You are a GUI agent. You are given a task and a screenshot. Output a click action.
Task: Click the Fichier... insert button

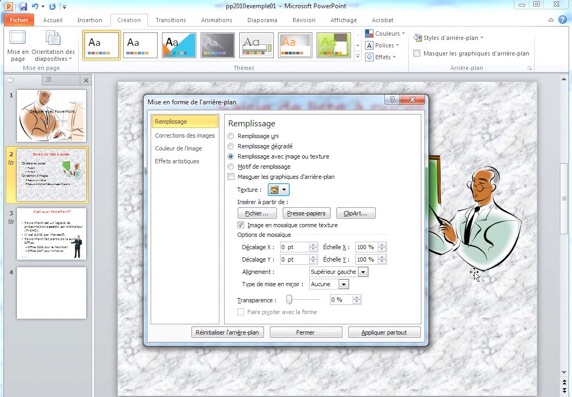coord(257,213)
